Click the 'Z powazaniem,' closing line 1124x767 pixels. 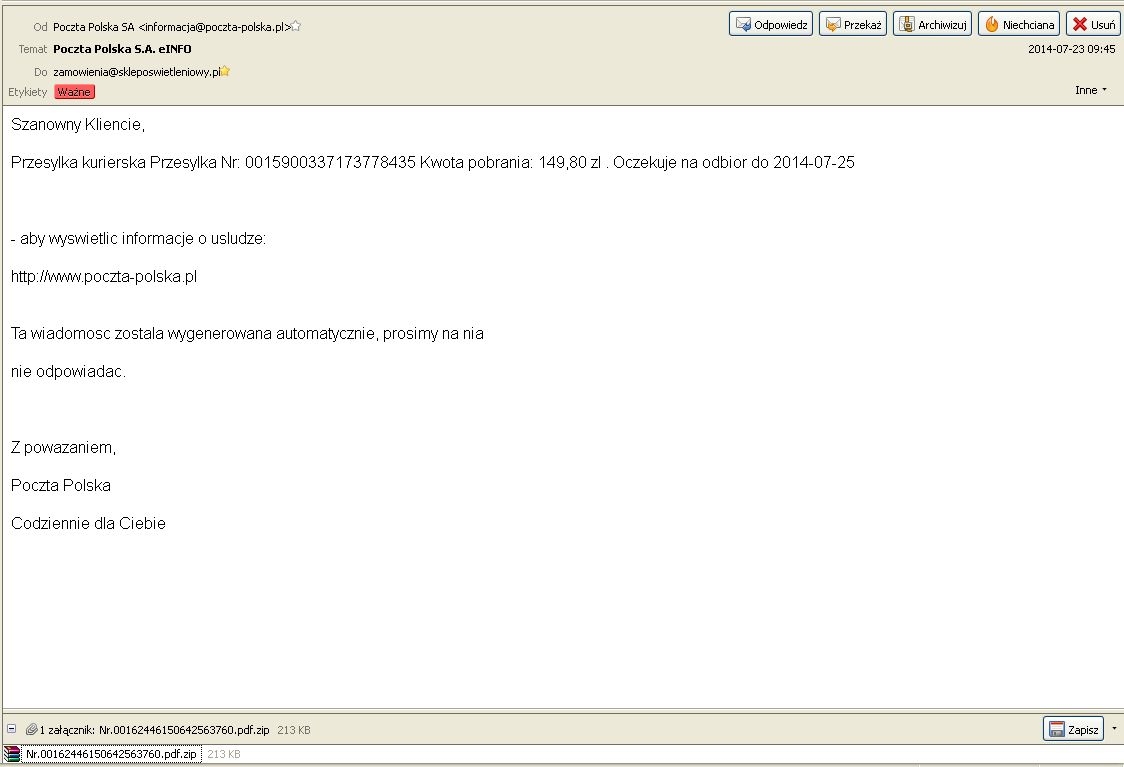click(64, 448)
